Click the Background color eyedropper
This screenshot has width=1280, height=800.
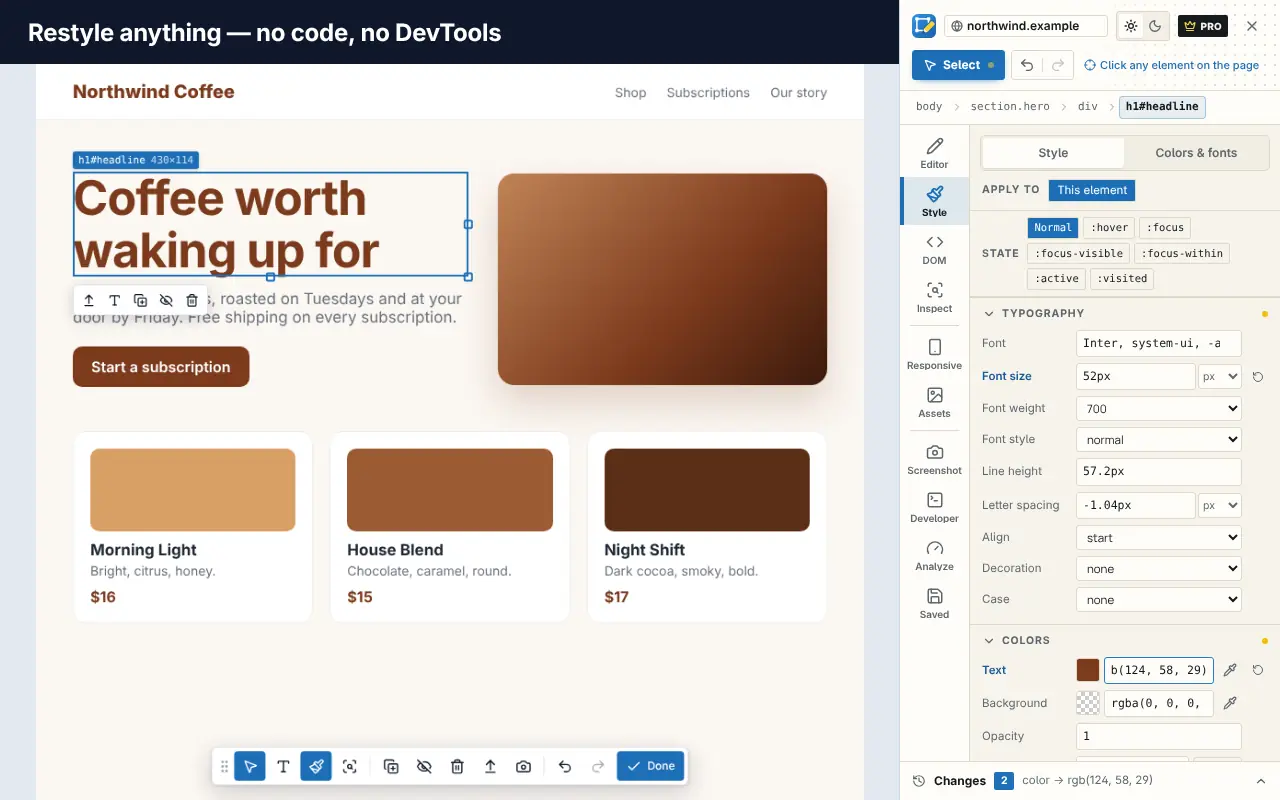tap(1230, 703)
